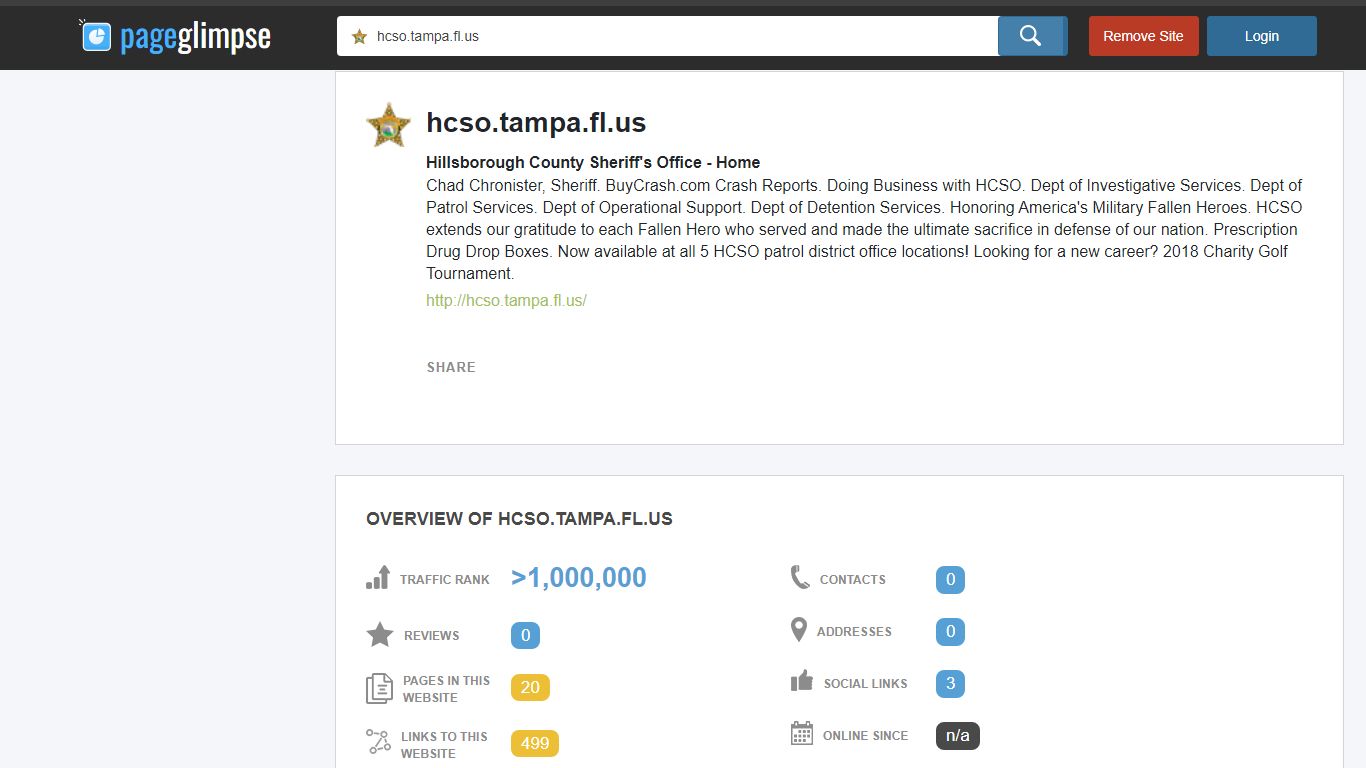Click the LINKS TO THIS WEBSITE label
1366x768 pixels.
click(x=444, y=745)
